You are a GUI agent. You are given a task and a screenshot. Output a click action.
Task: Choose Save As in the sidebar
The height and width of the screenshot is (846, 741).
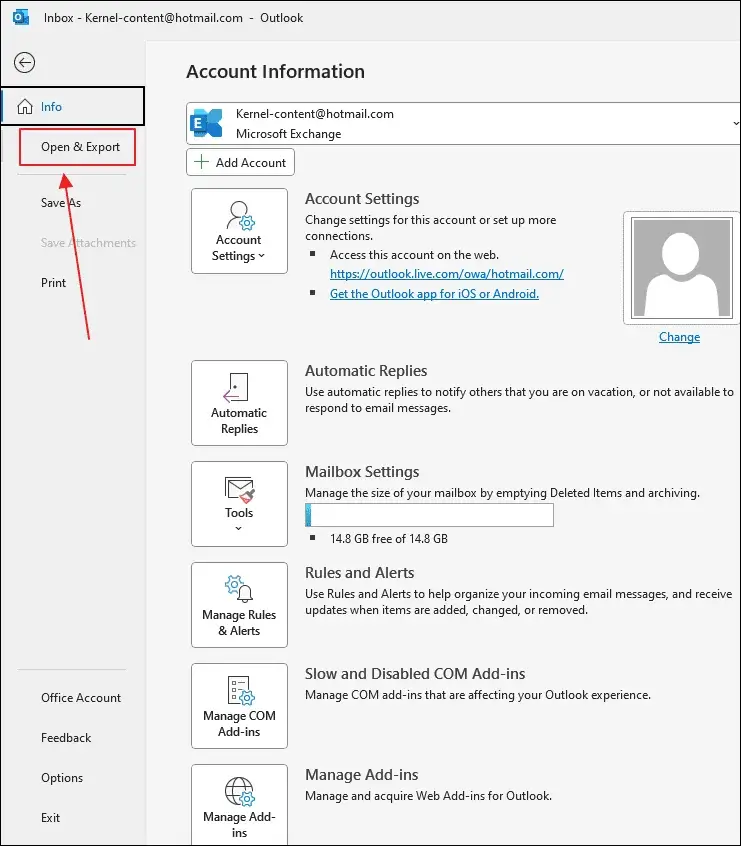(61, 203)
